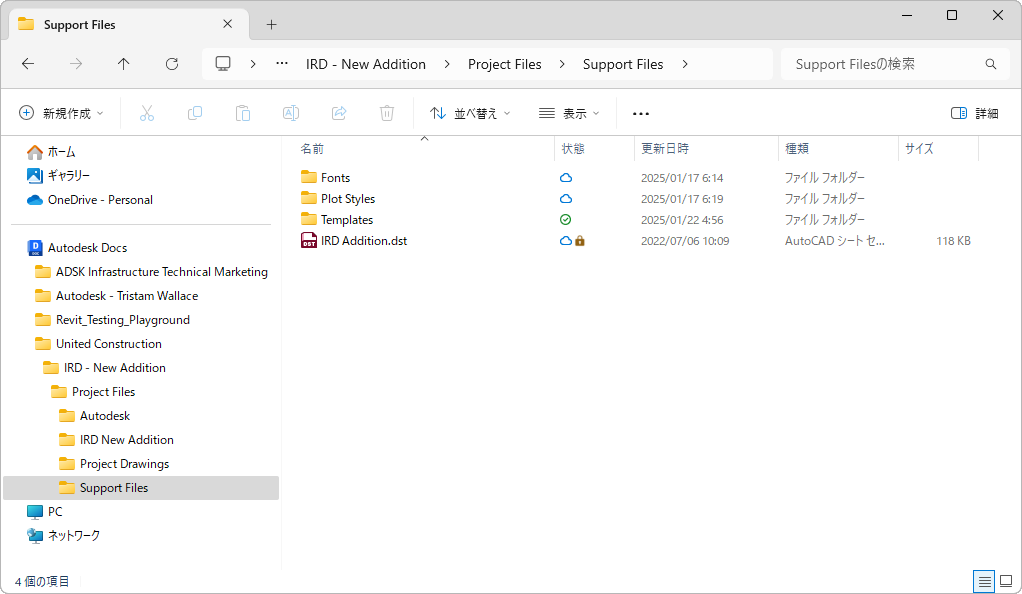Click the lock icon beside IRD Addition.dst
This screenshot has width=1022, height=594.
point(579,241)
